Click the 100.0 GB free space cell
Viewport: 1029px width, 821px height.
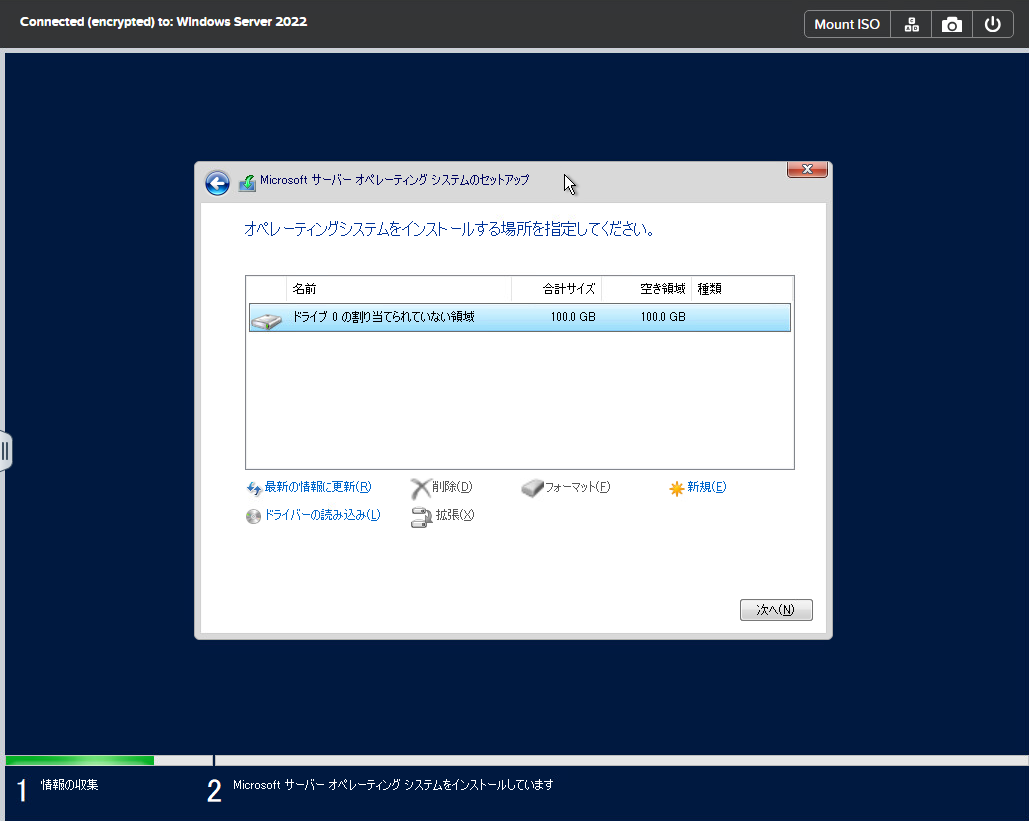(663, 317)
